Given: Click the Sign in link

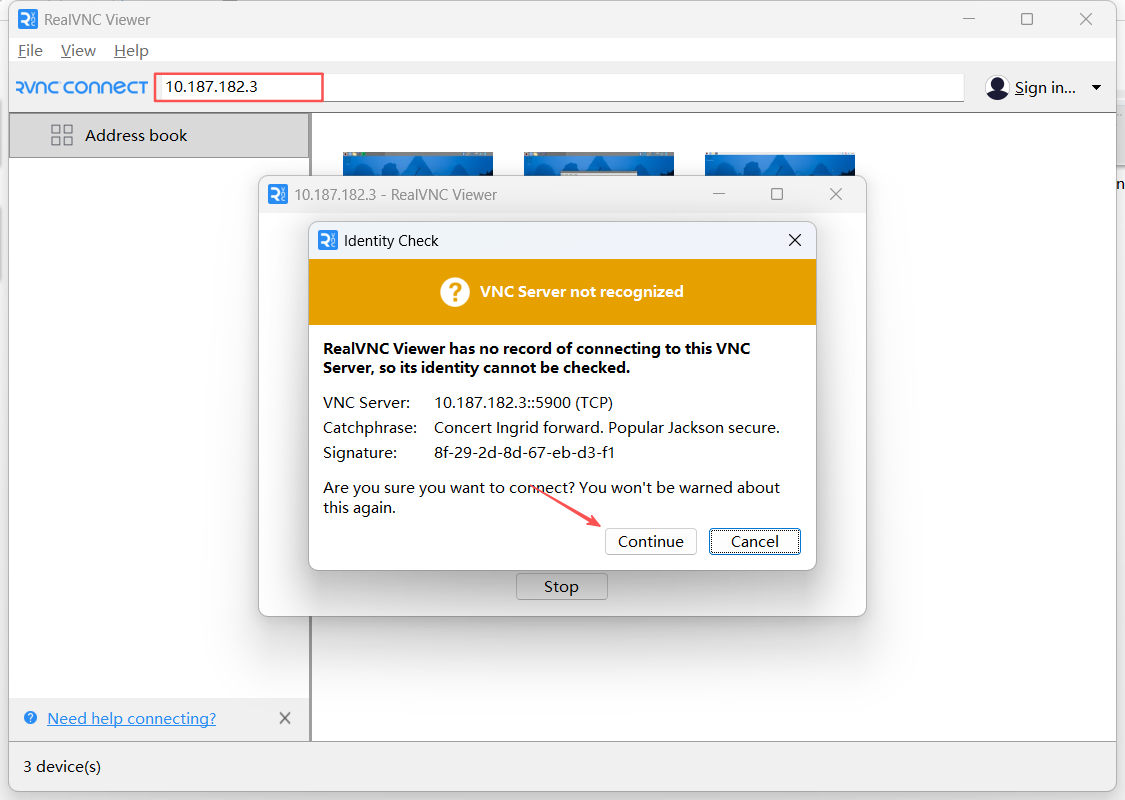Looking at the screenshot, I should pyautogui.click(x=1045, y=88).
